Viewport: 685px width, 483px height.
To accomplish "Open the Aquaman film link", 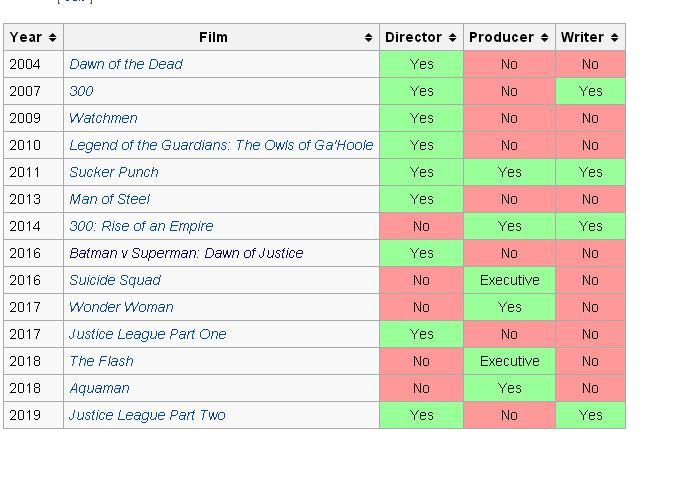I will [x=99, y=388].
